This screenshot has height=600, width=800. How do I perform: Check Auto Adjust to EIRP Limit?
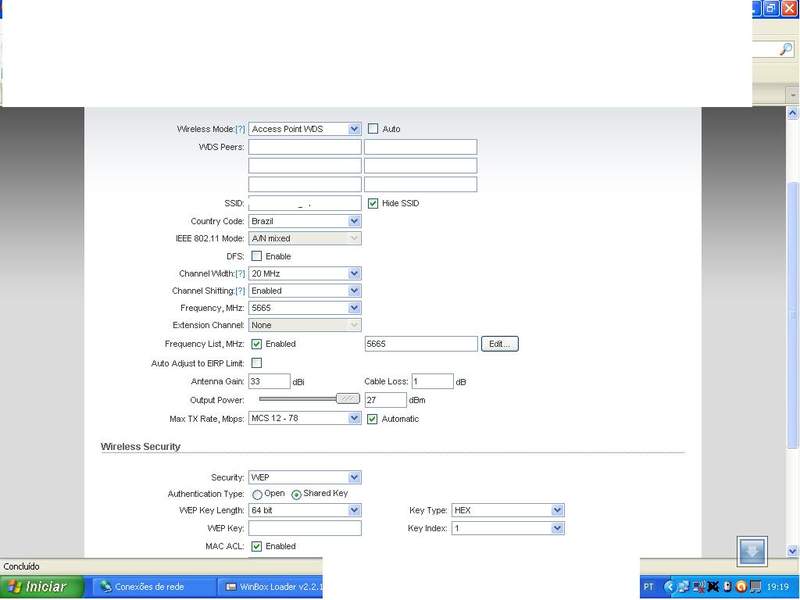tap(257, 363)
